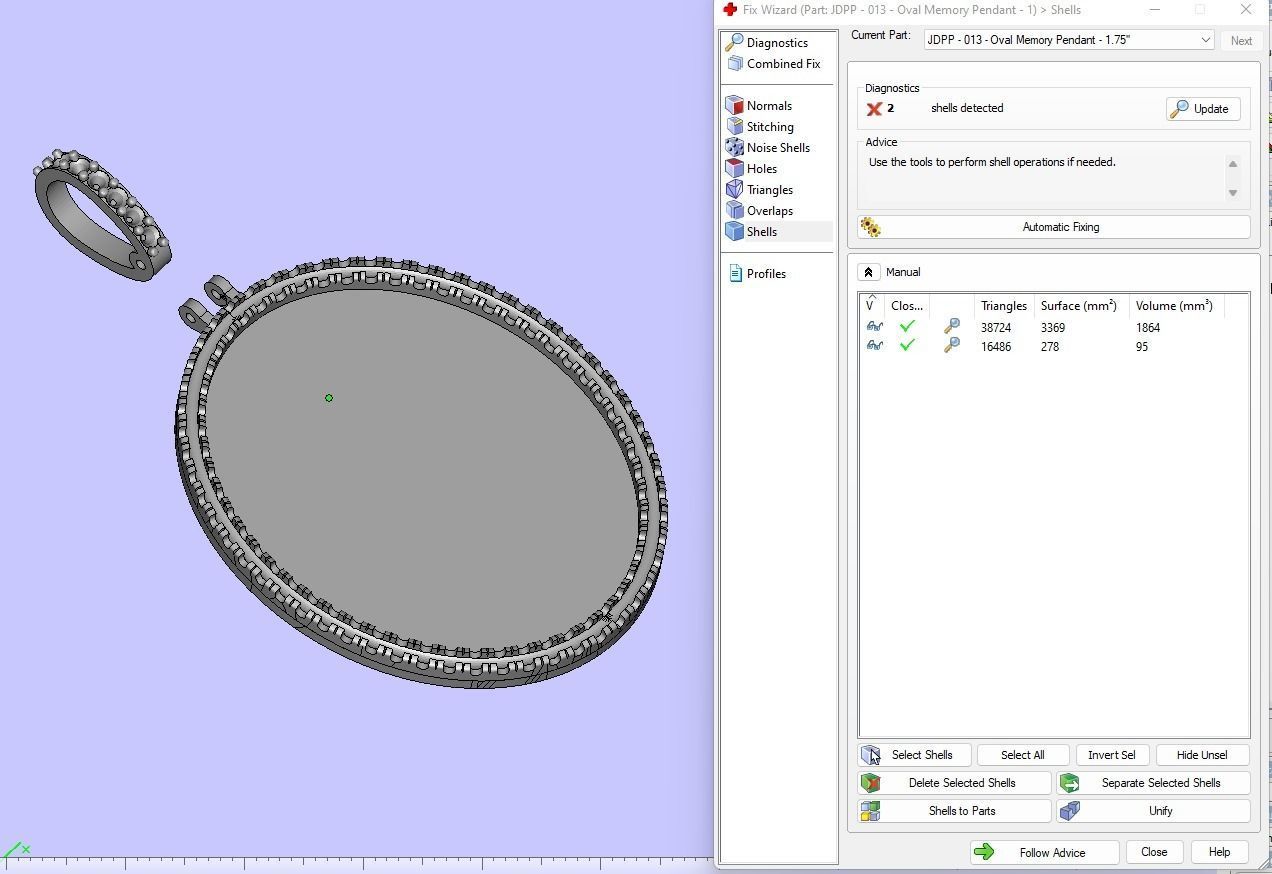This screenshot has height=874, width=1272.
Task: Select the Holes step
Action: point(761,169)
